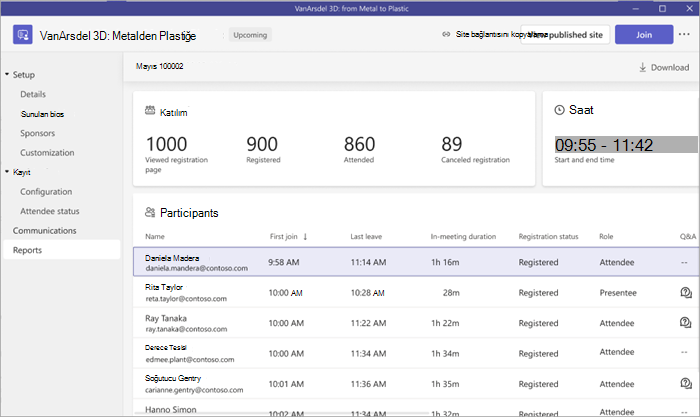Viewport: 700px width, 417px height.
Task: Sort by First join arrow
Action: pyautogui.click(x=305, y=237)
